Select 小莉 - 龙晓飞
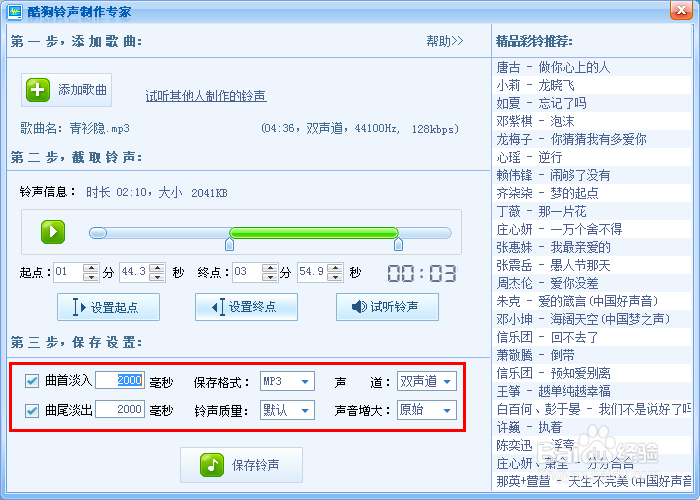 (592, 85)
